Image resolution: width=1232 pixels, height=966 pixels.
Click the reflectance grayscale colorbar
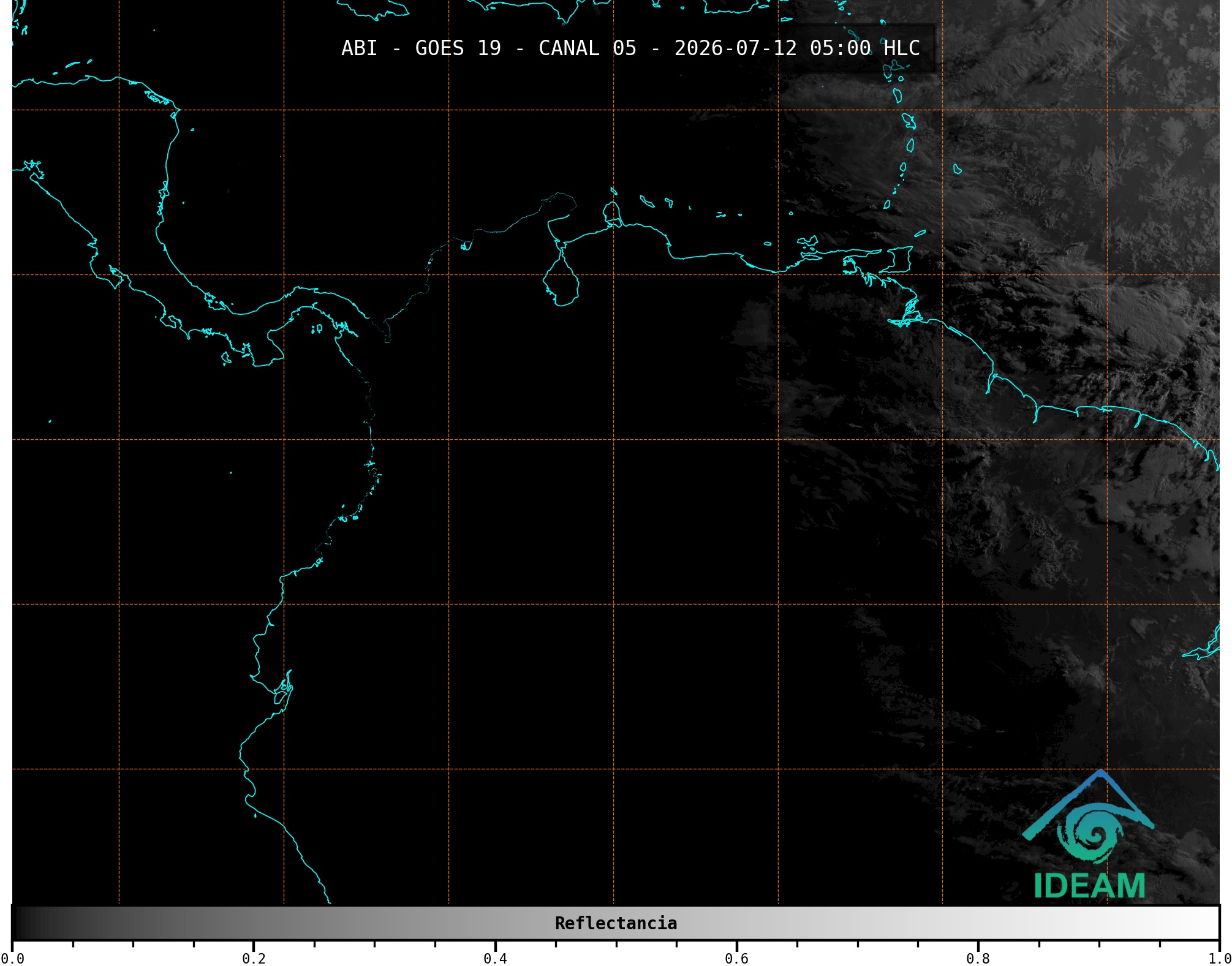tap(616, 923)
